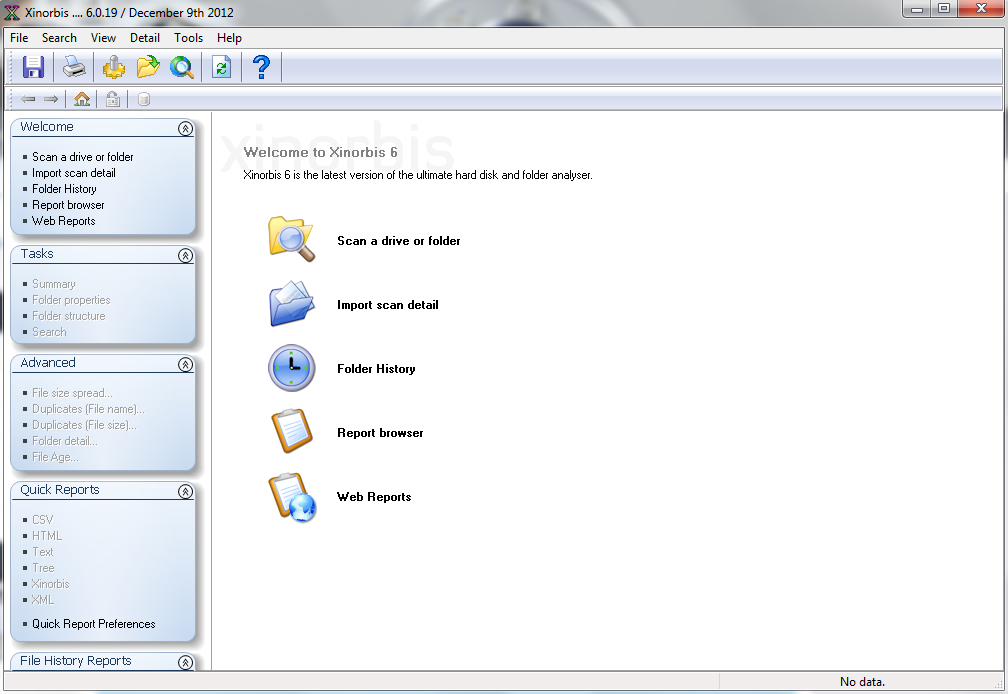The width and height of the screenshot is (1008, 694).
Task: Select 'Import scan detail' in Welcome sidebar
Action: coord(74,173)
